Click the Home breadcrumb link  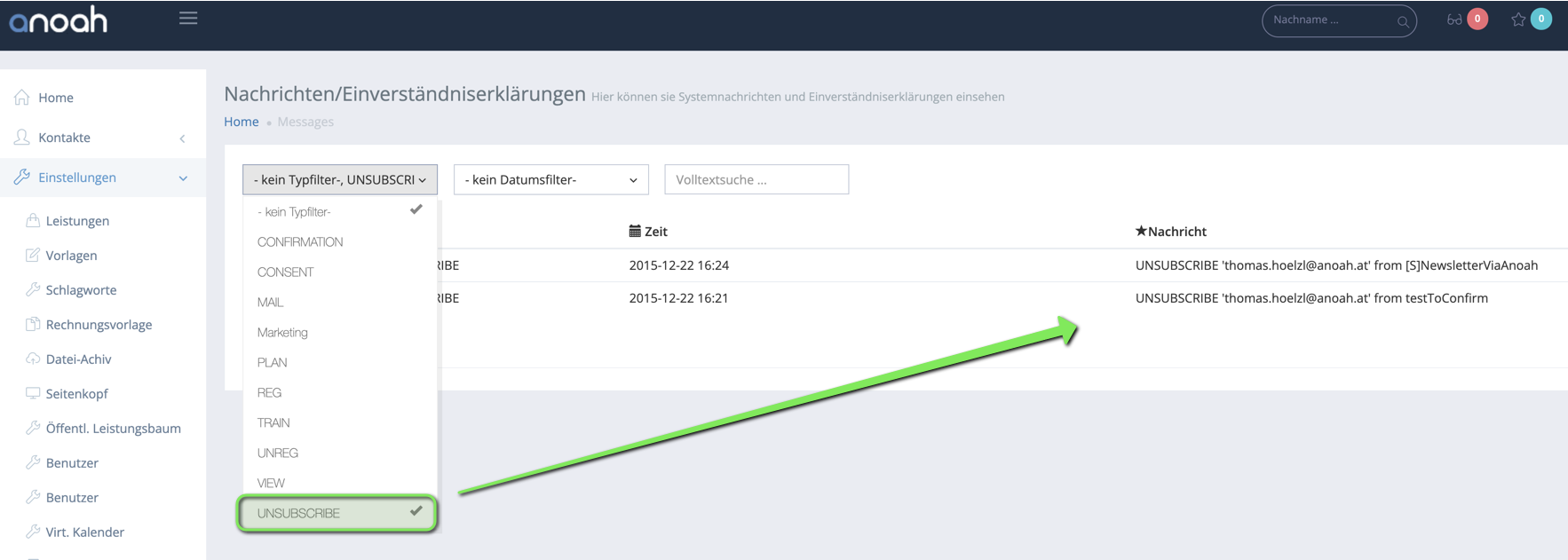point(242,122)
